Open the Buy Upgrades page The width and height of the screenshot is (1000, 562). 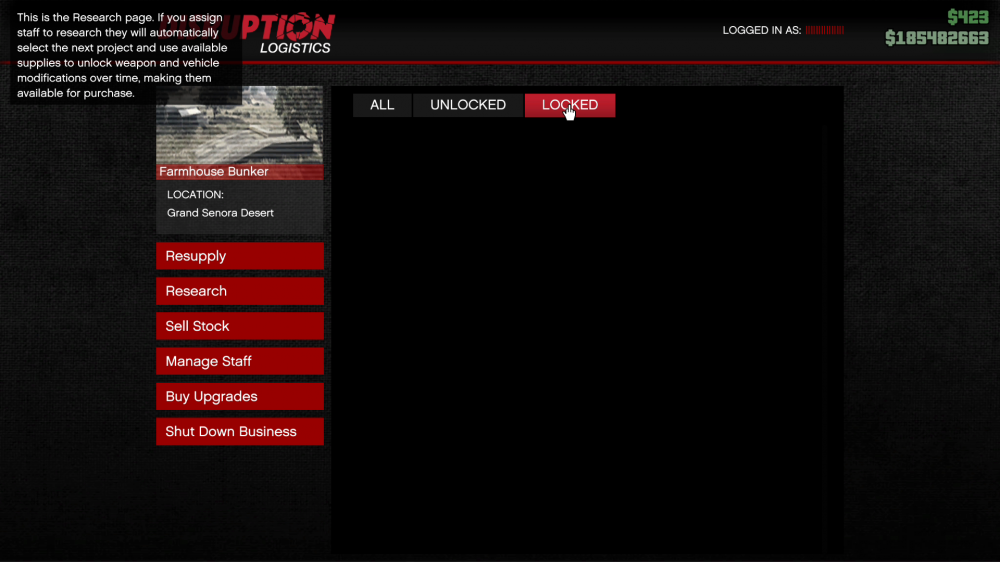point(239,396)
